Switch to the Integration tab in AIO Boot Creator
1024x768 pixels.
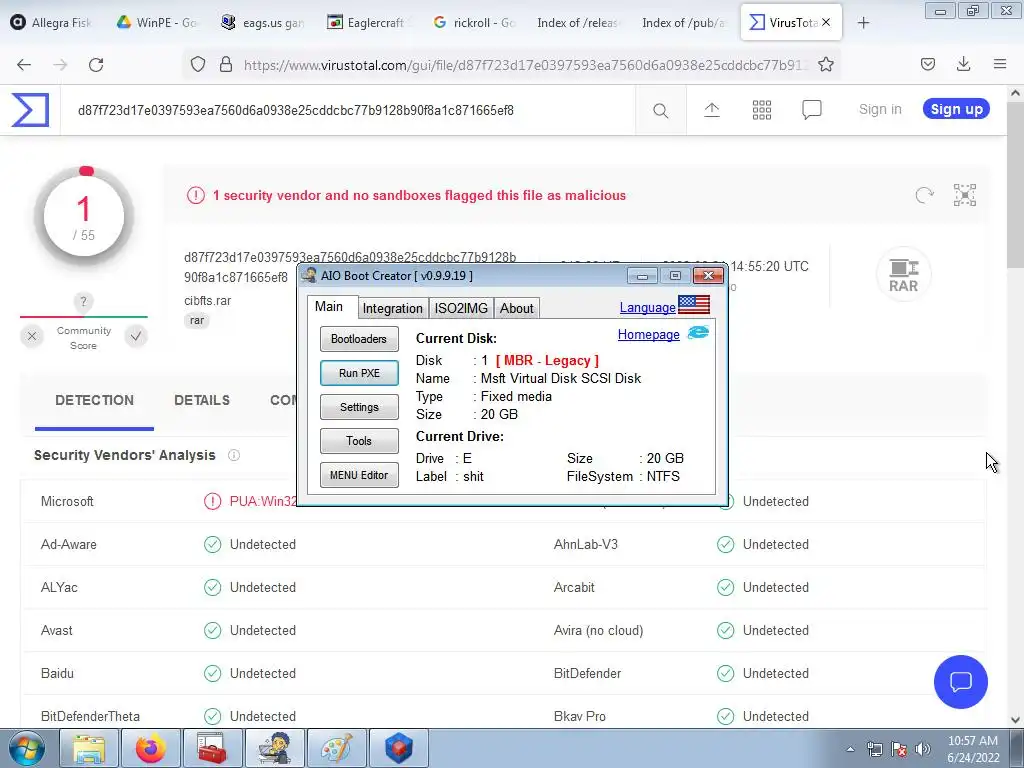pos(392,308)
